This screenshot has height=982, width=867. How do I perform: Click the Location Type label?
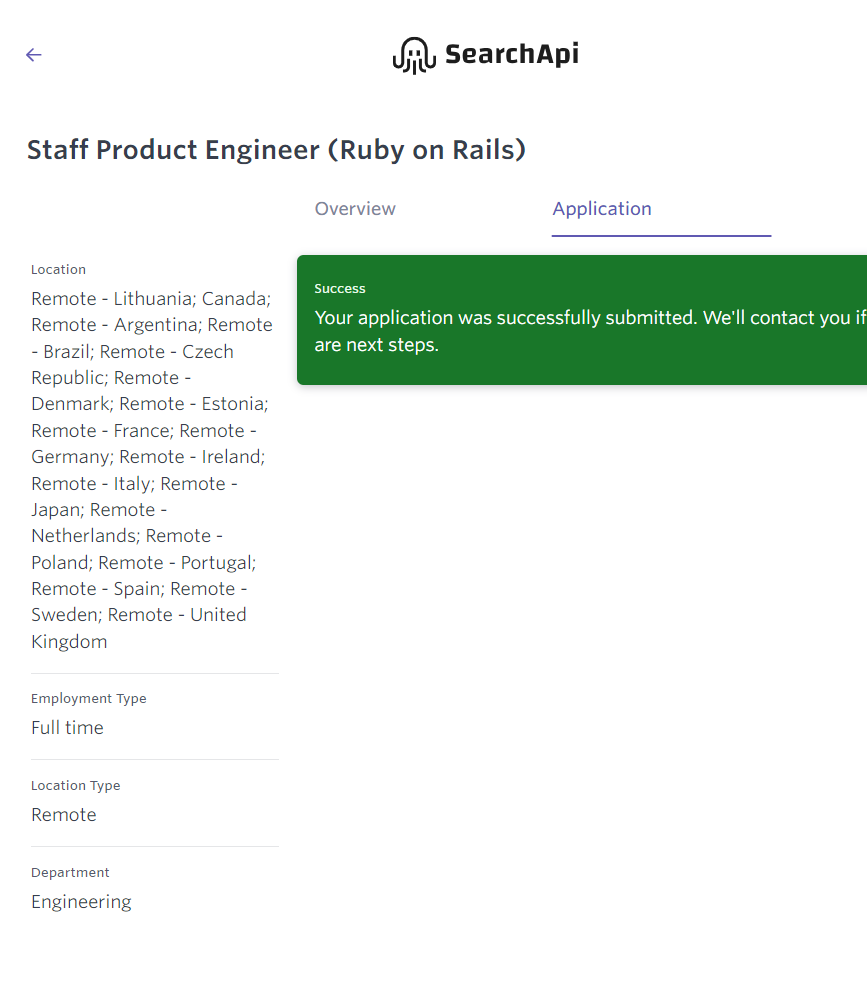pyautogui.click(x=75, y=786)
